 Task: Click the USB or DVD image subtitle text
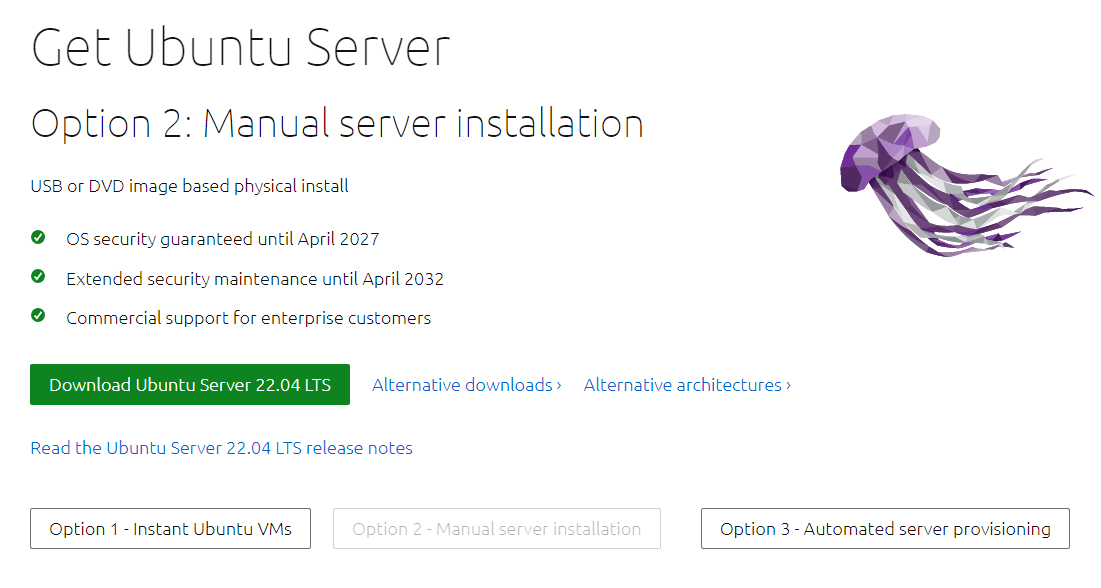tap(190, 186)
